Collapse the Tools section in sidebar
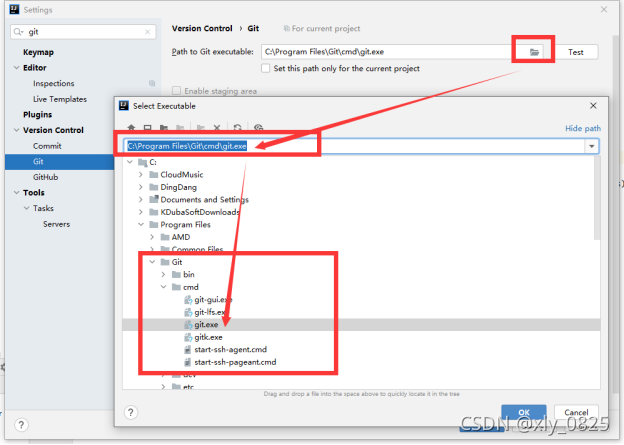Screen dimensions: 624x445 (16, 193)
